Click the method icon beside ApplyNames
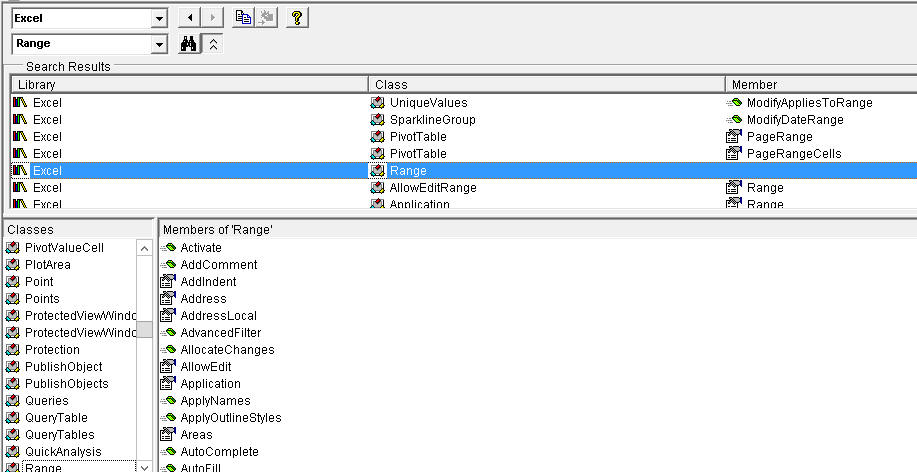This screenshot has width=917, height=472. 168,401
